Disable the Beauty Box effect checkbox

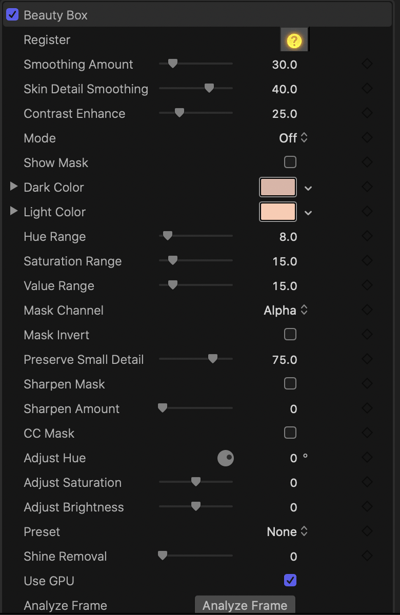(13, 15)
